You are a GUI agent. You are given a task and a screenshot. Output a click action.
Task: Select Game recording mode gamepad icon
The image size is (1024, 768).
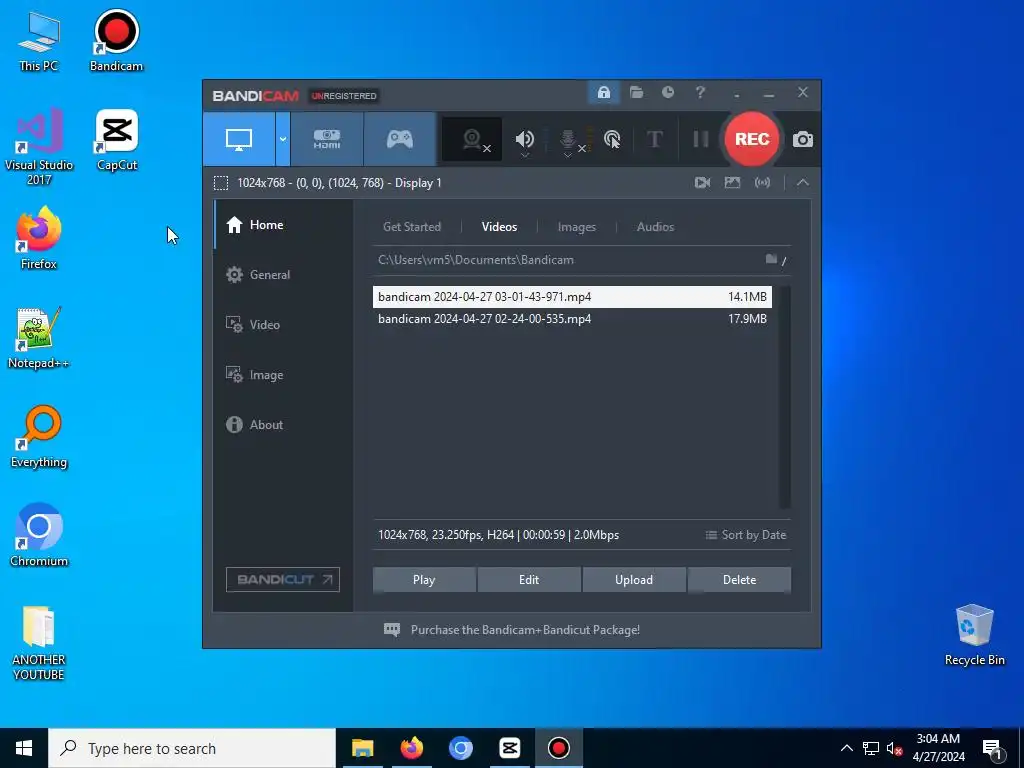coord(400,139)
